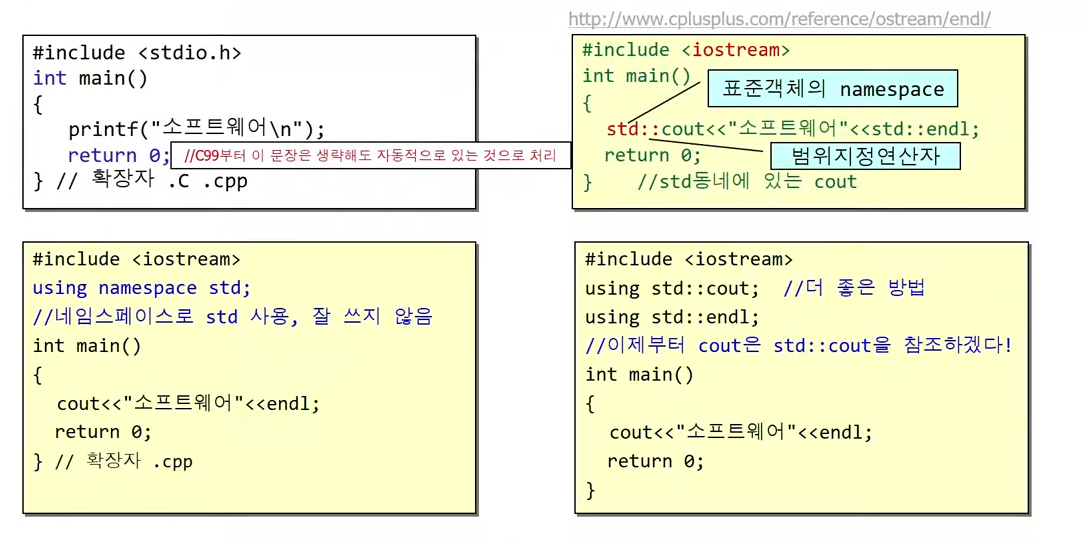The image size is (1087, 542).
Task: Click the '범위지정연산자' callout label
Action: [x=864, y=156]
